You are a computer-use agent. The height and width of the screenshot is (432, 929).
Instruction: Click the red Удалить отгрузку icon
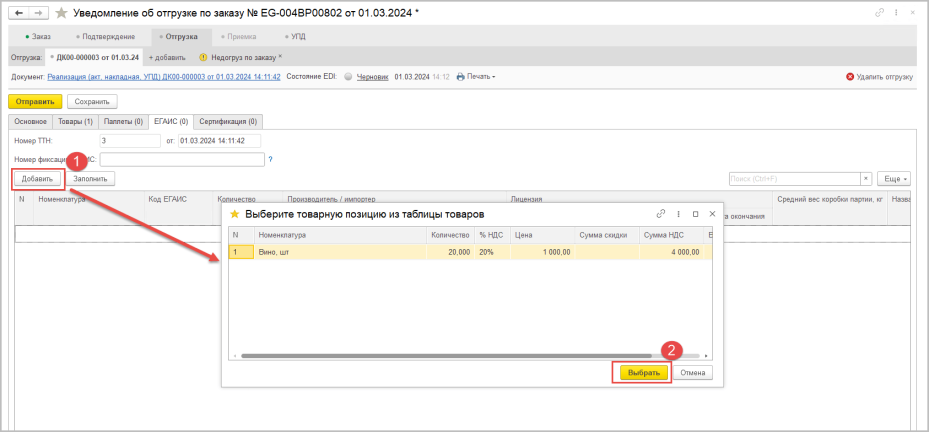pos(850,77)
